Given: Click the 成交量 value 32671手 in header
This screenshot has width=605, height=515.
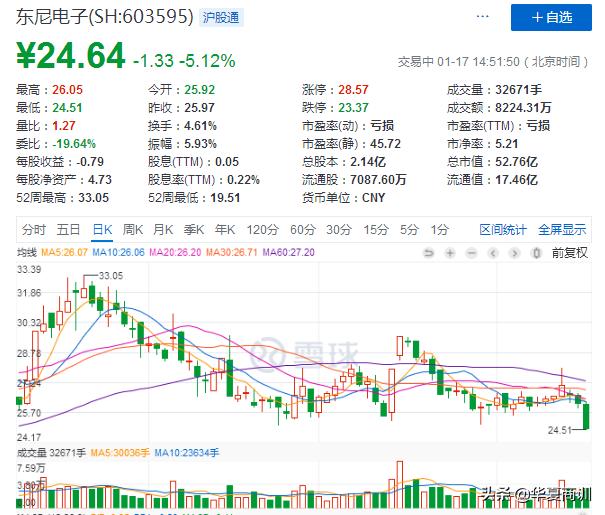Looking at the screenshot, I should [x=519, y=89].
